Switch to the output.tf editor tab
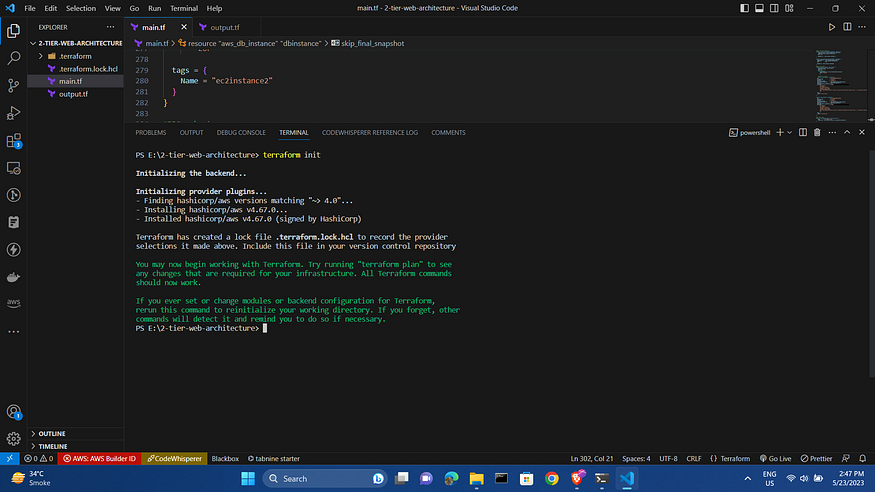The width and height of the screenshot is (875, 492). (x=224, y=27)
